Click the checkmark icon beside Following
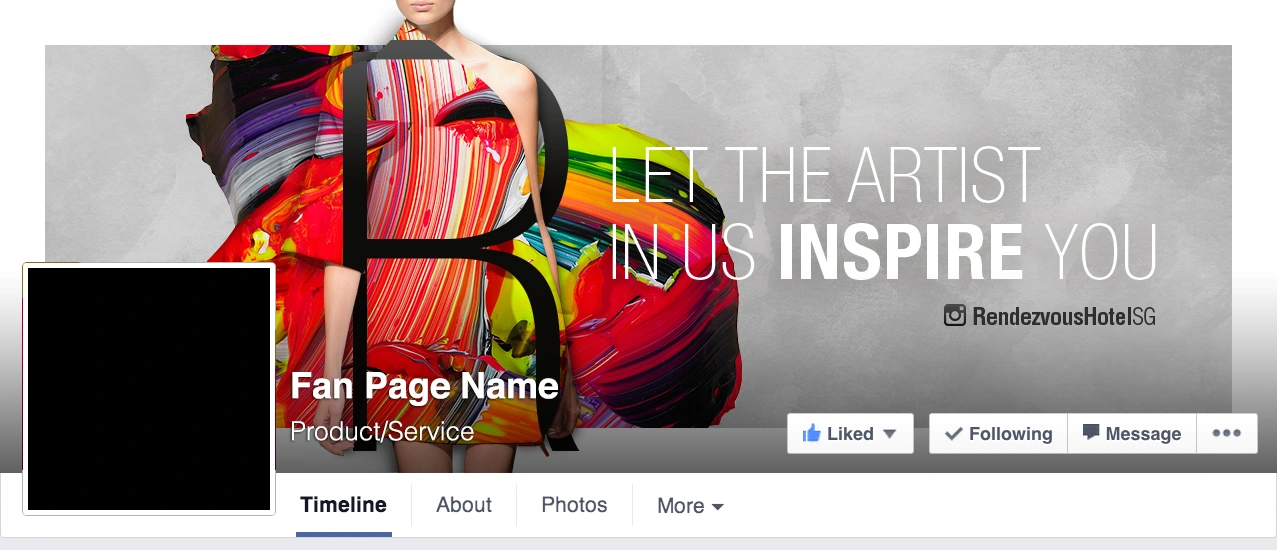The height and width of the screenshot is (550, 1277). point(954,434)
